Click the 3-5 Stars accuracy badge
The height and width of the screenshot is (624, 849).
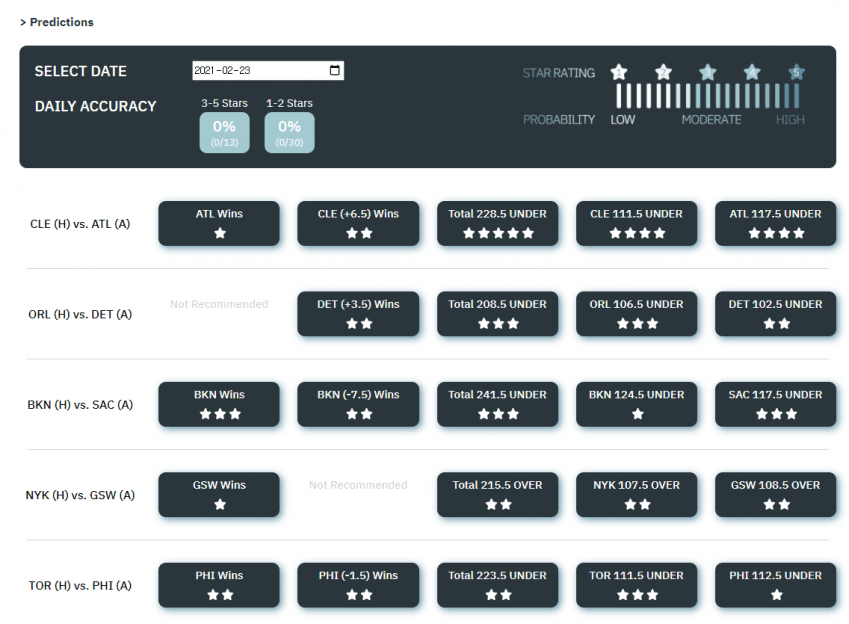(x=224, y=132)
